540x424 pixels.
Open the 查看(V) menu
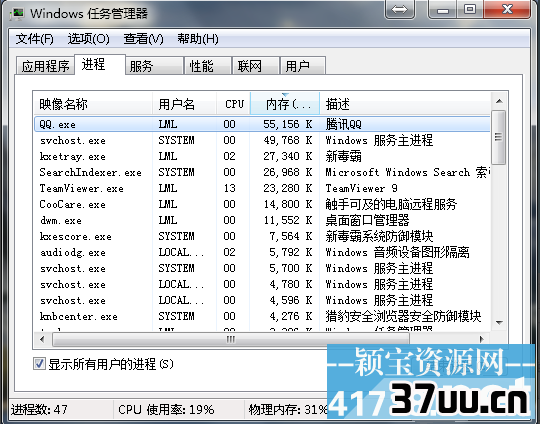click(144, 39)
